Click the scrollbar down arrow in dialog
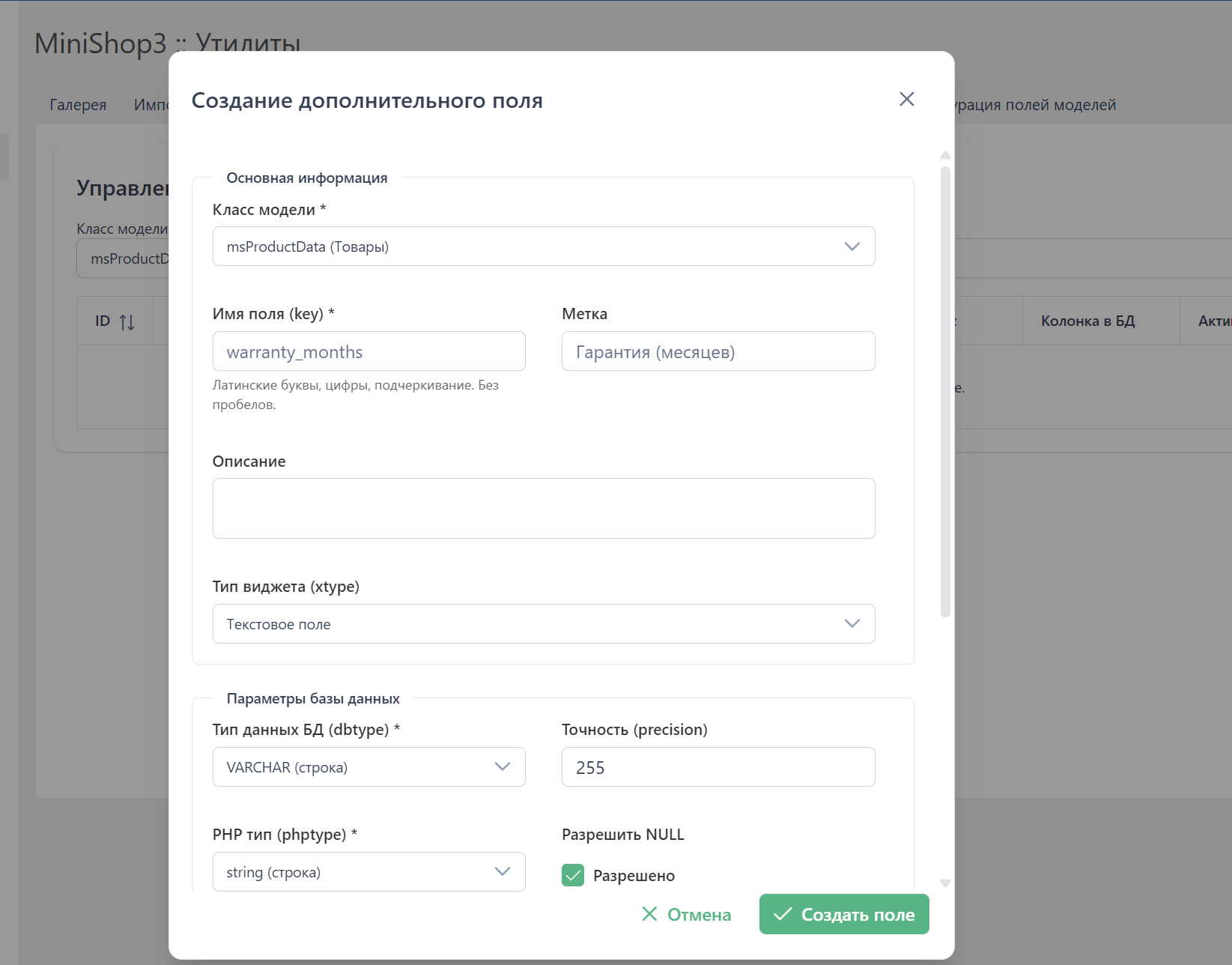This screenshot has width=1232, height=965. point(945,883)
